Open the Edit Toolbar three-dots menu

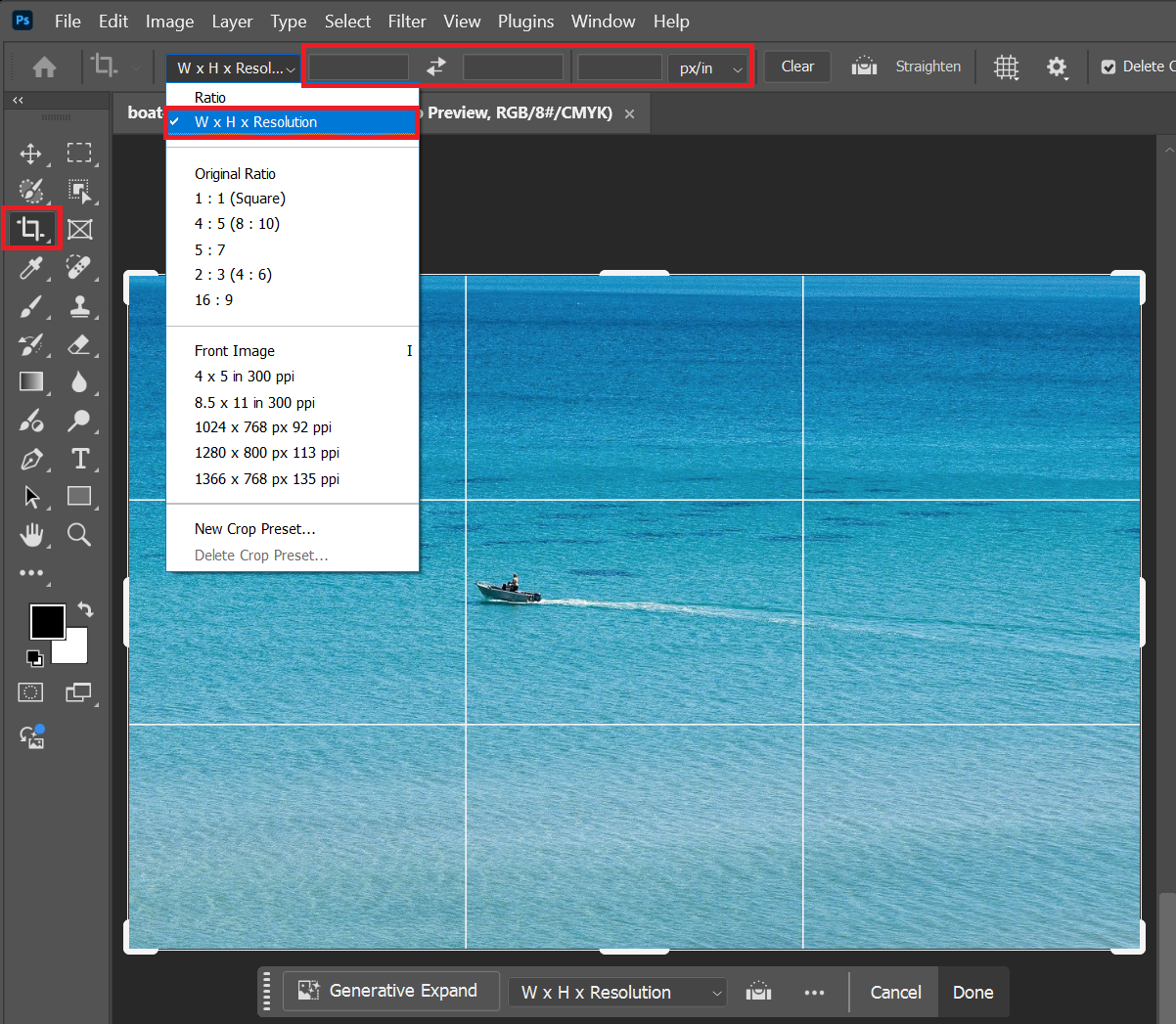coord(30,573)
